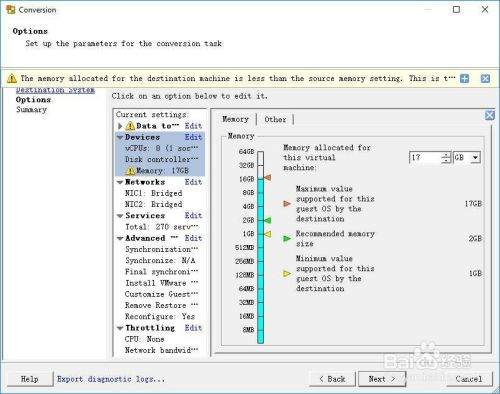
Task: Select the Total: 270 services row
Action: (x=160, y=227)
